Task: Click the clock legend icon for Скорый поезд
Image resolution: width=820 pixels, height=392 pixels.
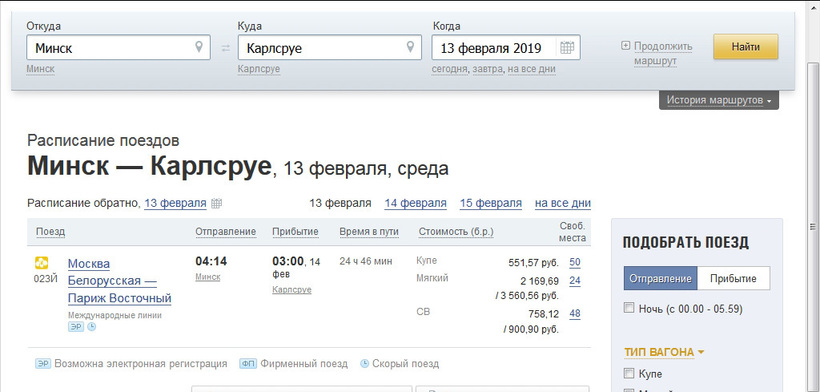Action: pyautogui.click(x=365, y=363)
